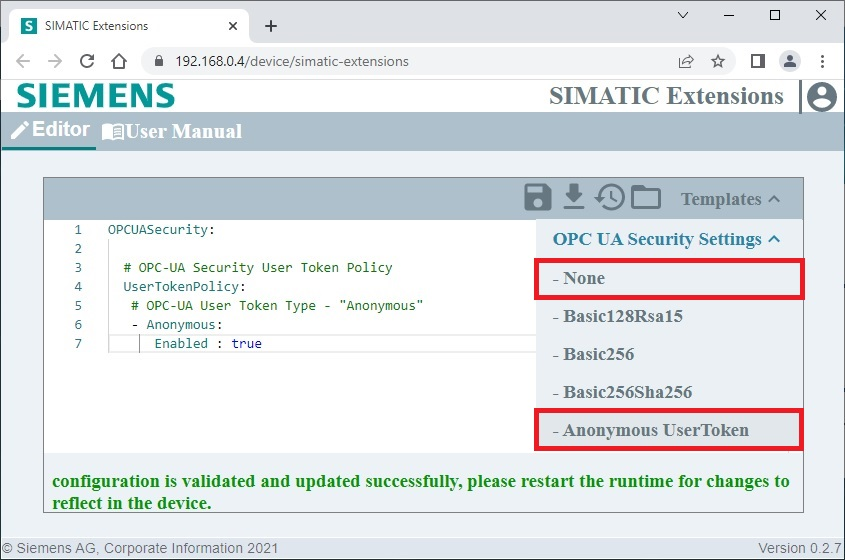Select the None security template
Screen dimensions: 845x560
click(669, 279)
